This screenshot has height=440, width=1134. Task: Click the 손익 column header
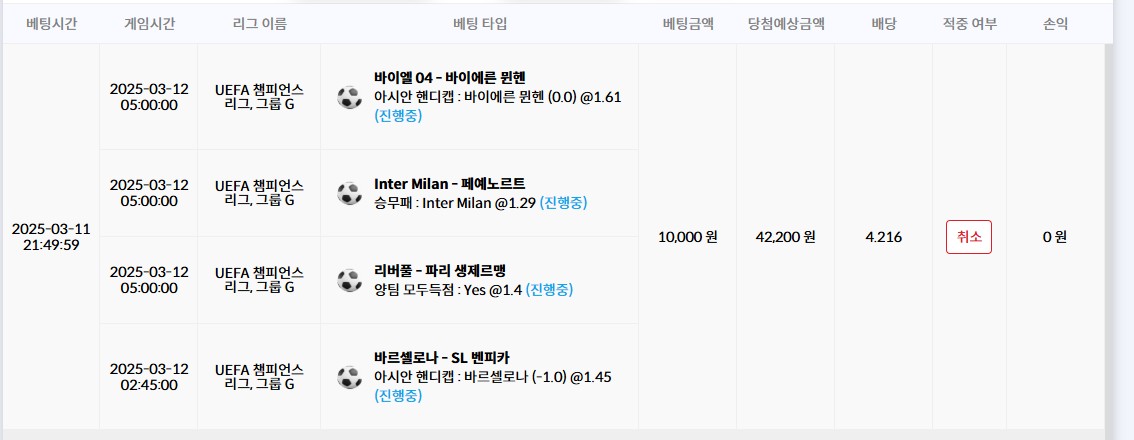pos(1055,23)
